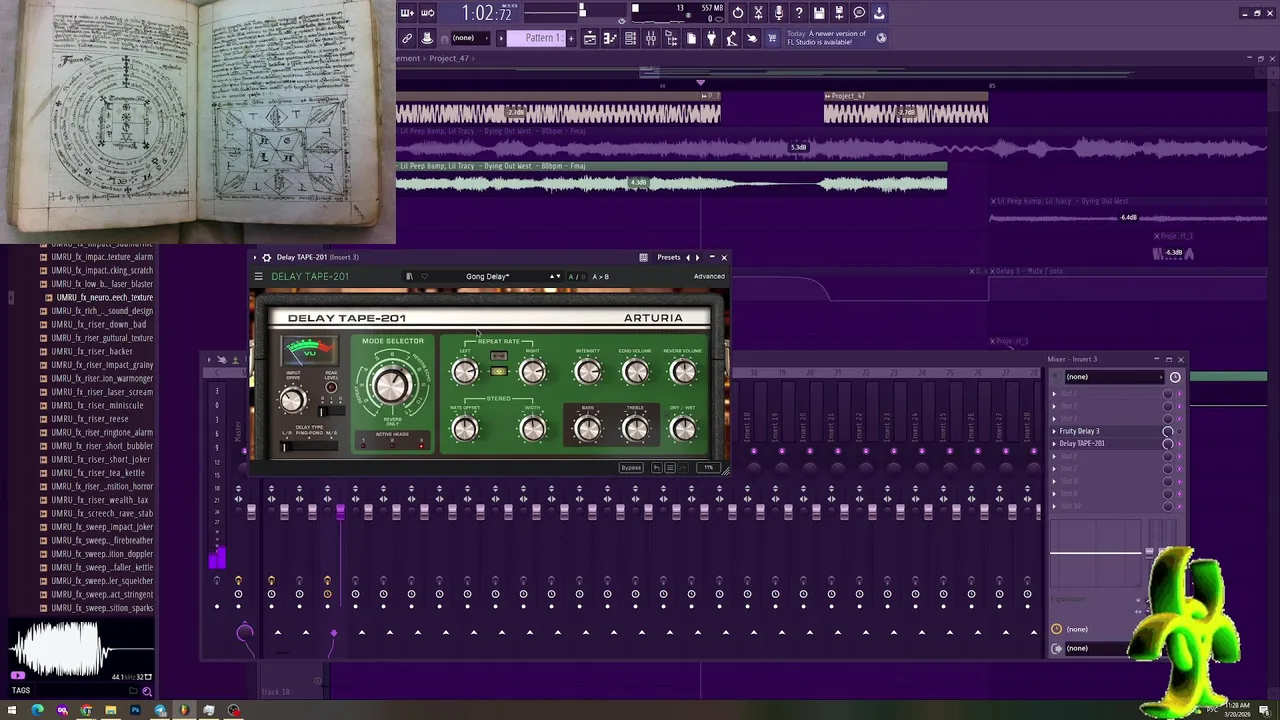Click the Reverb Volume knob
This screenshot has width=1280, height=720.
click(683, 372)
